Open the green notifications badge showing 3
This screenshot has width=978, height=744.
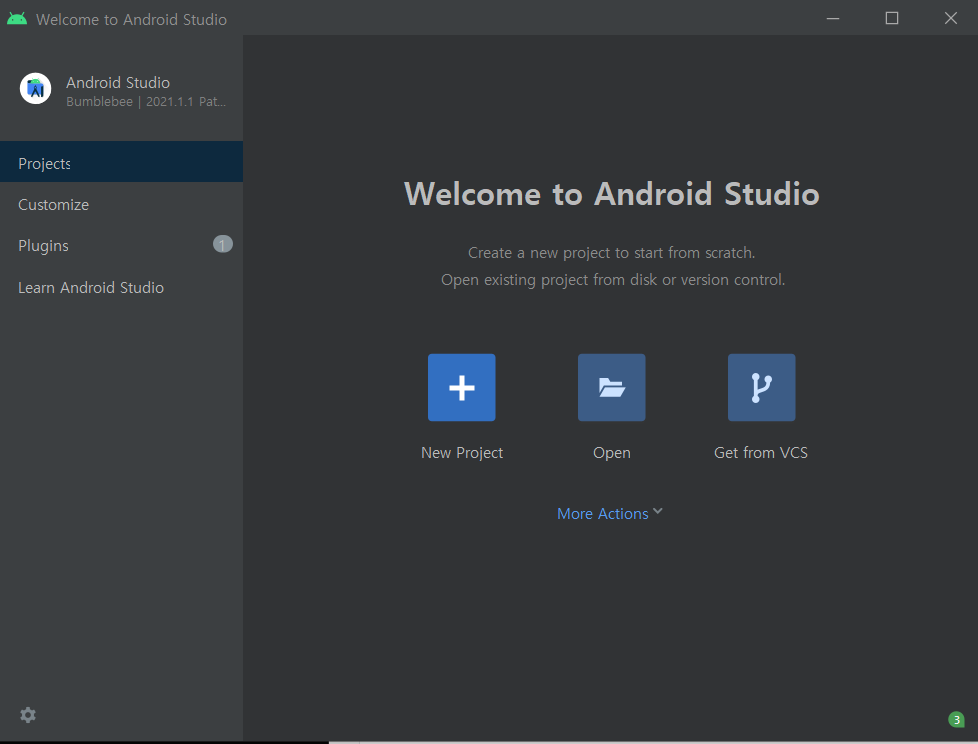click(956, 719)
